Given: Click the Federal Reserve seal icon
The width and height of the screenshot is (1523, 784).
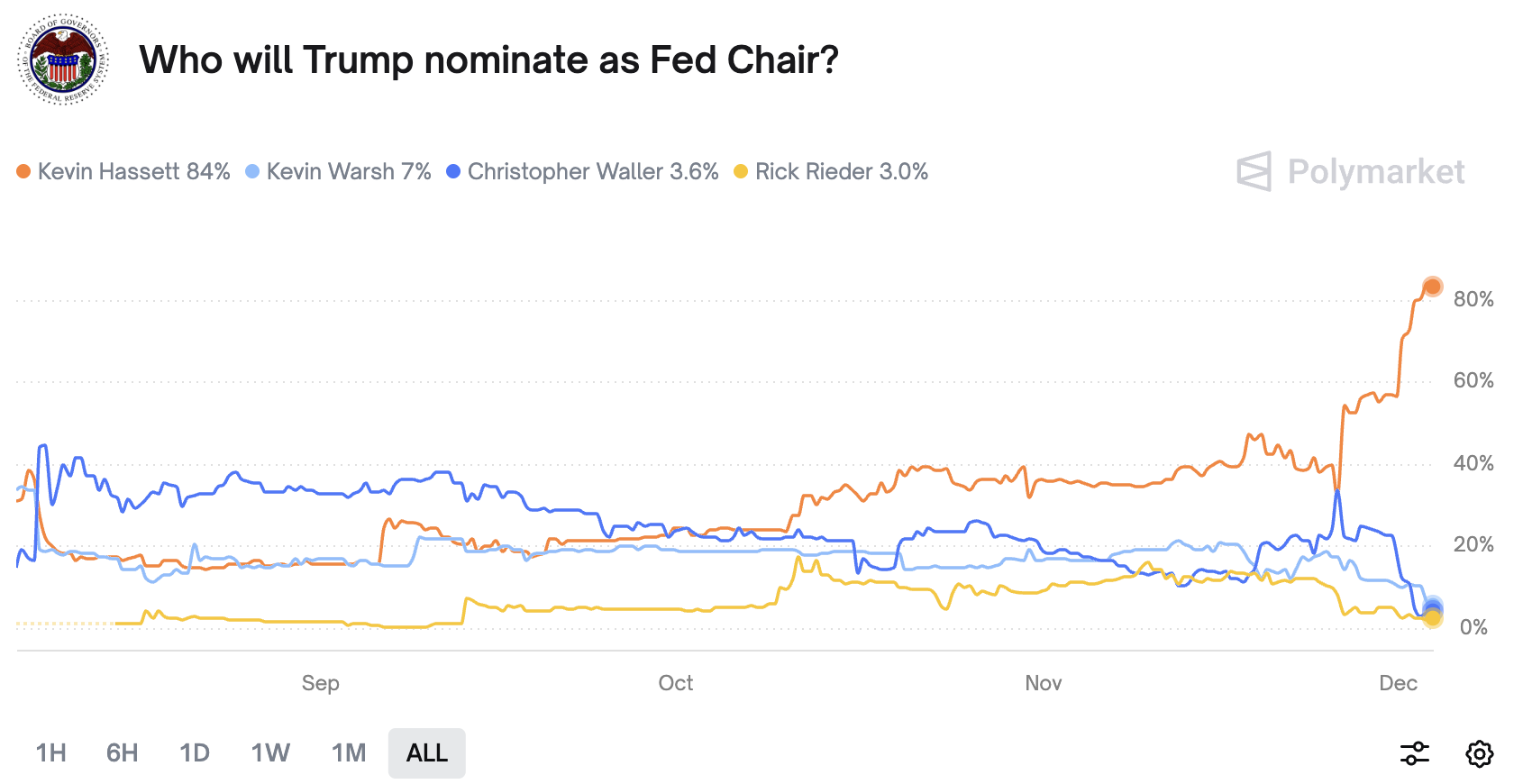Looking at the screenshot, I should pos(64,59).
